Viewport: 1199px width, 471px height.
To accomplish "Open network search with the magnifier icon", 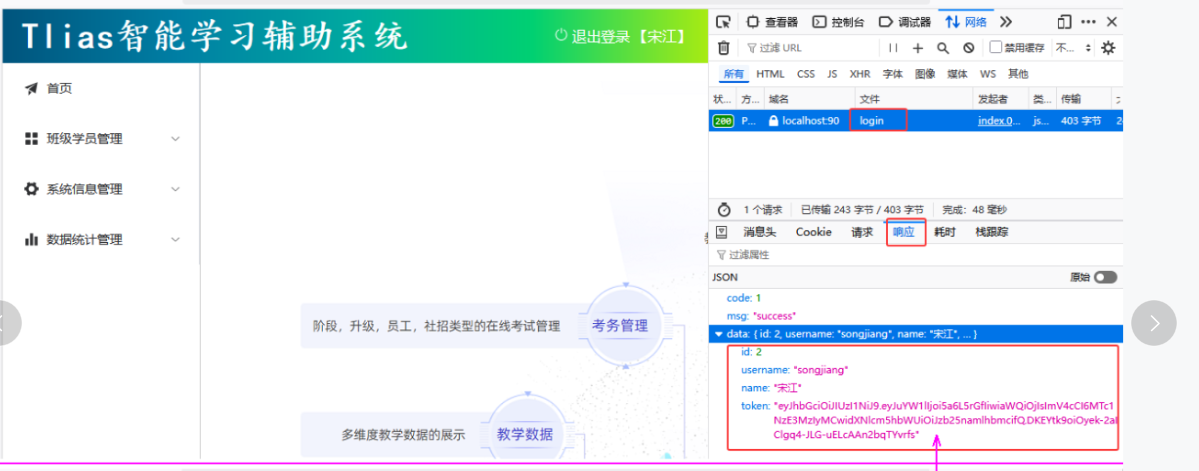I will [943, 48].
